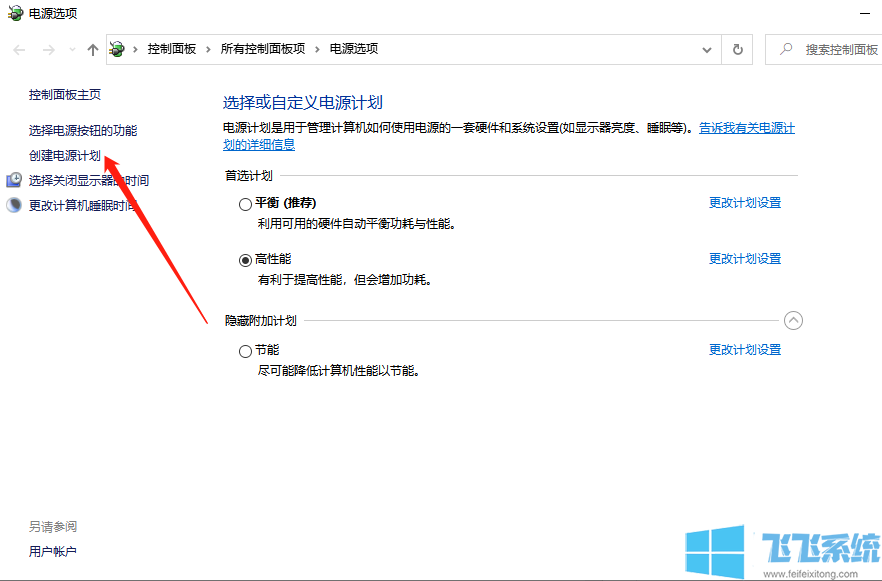Click the clock icon beside display timeout option
Viewport: 882px width, 581px height.
coord(12,180)
